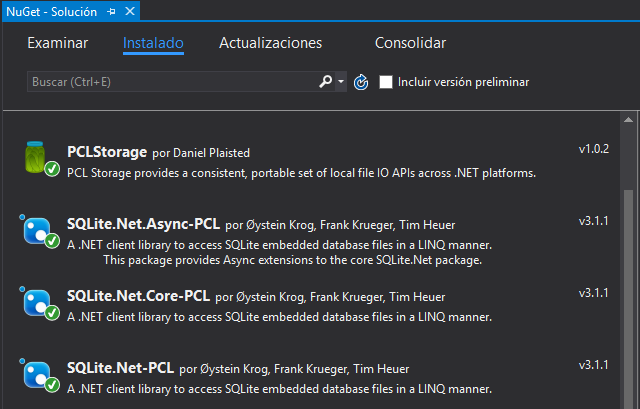Viewport: 640px width, 409px height.
Task: Click the SQLite.Net.Core-PCL package icon
Action: coord(38,303)
